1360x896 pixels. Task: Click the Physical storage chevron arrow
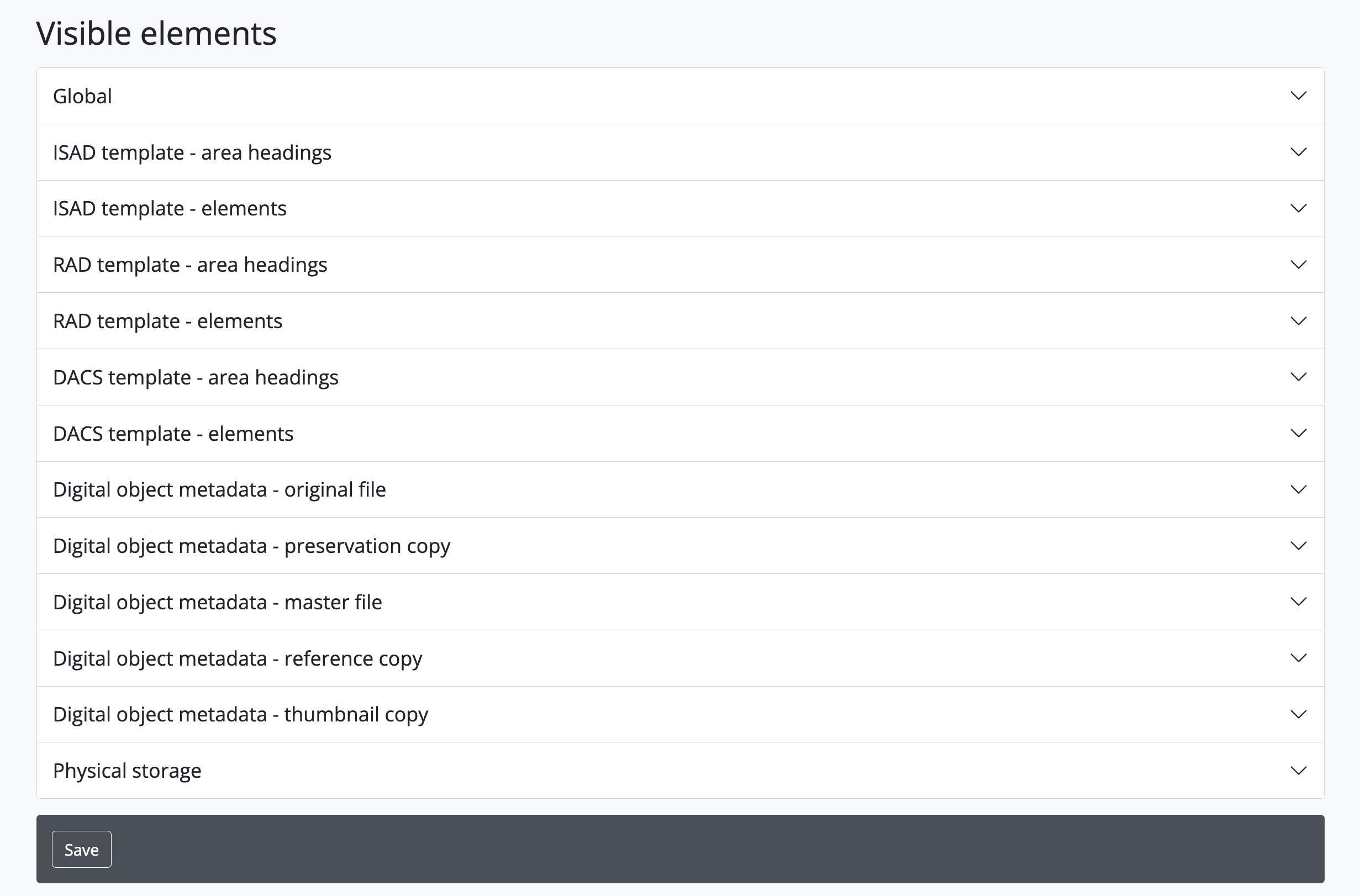point(1298,770)
